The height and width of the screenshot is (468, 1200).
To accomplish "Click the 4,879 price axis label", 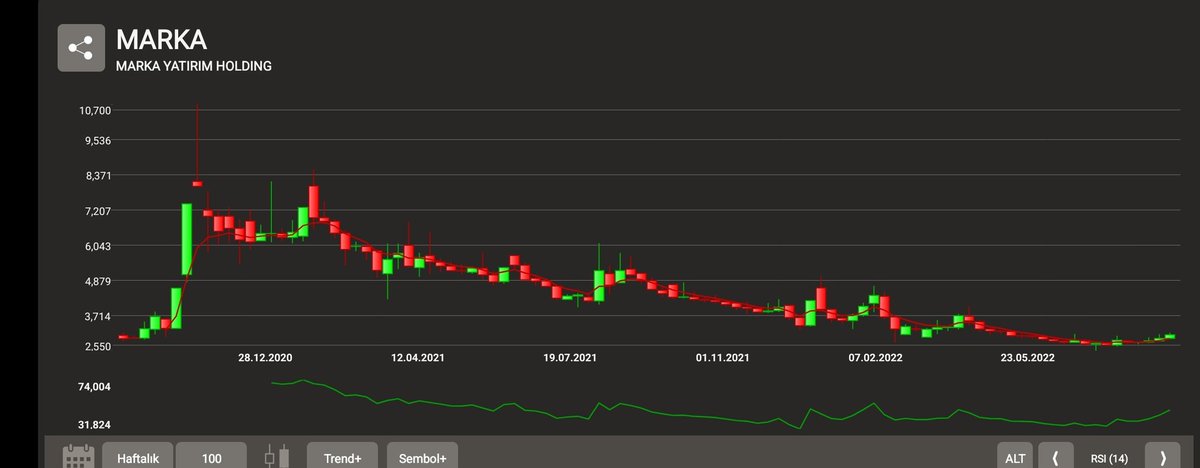I will tap(97, 281).
